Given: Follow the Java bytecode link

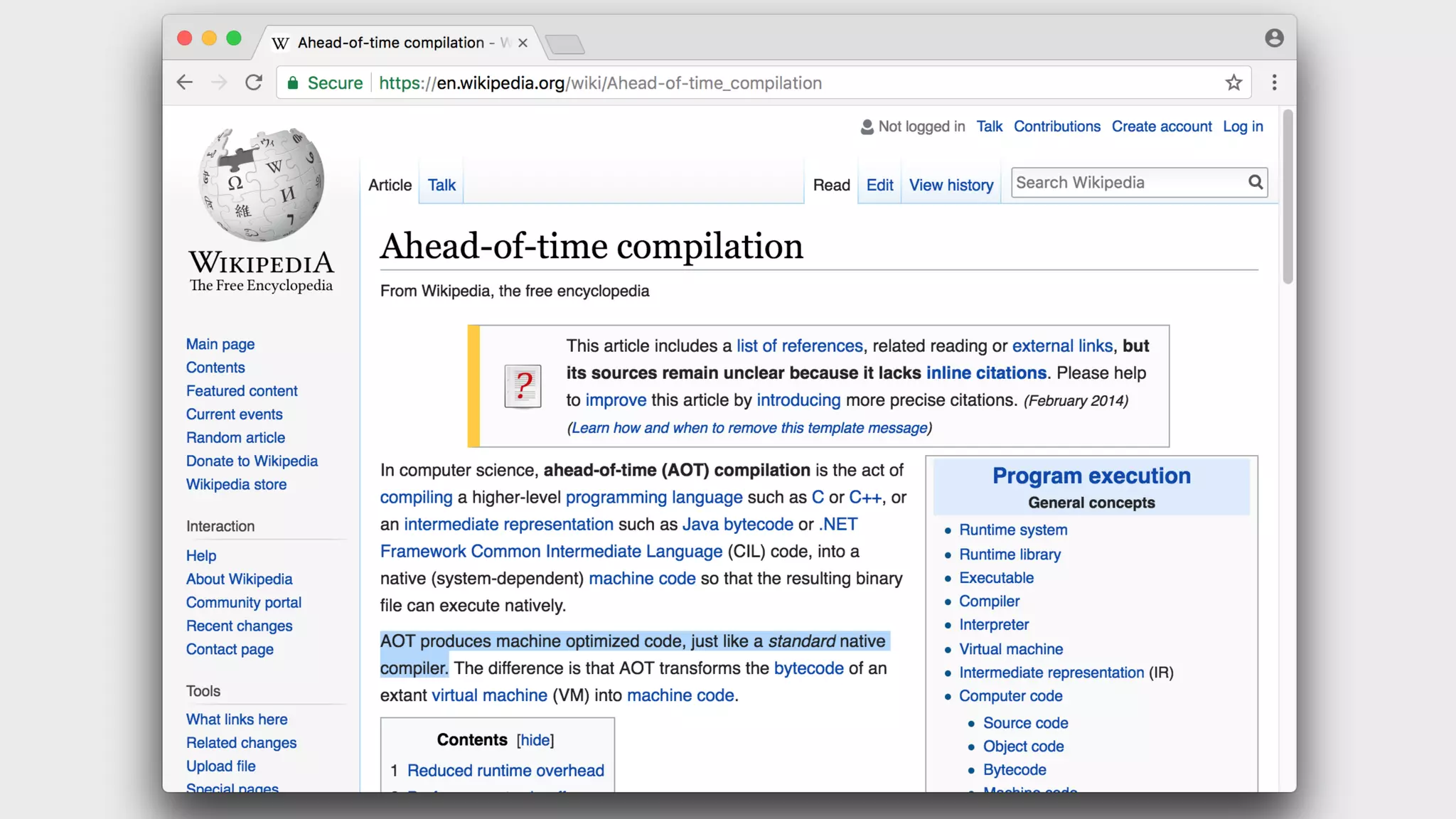Looking at the screenshot, I should [x=737, y=525].
